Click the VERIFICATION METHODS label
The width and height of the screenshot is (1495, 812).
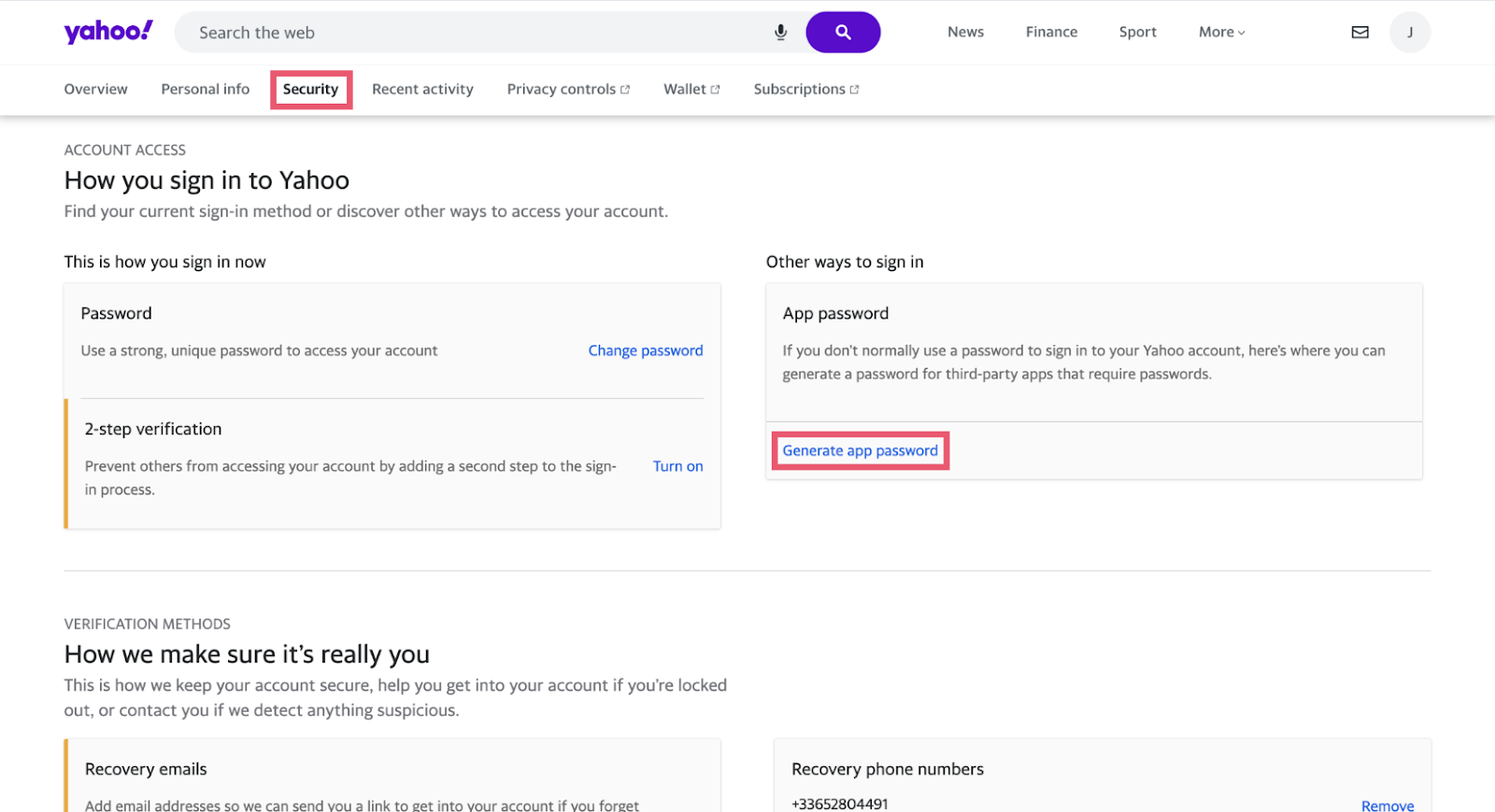click(148, 623)
